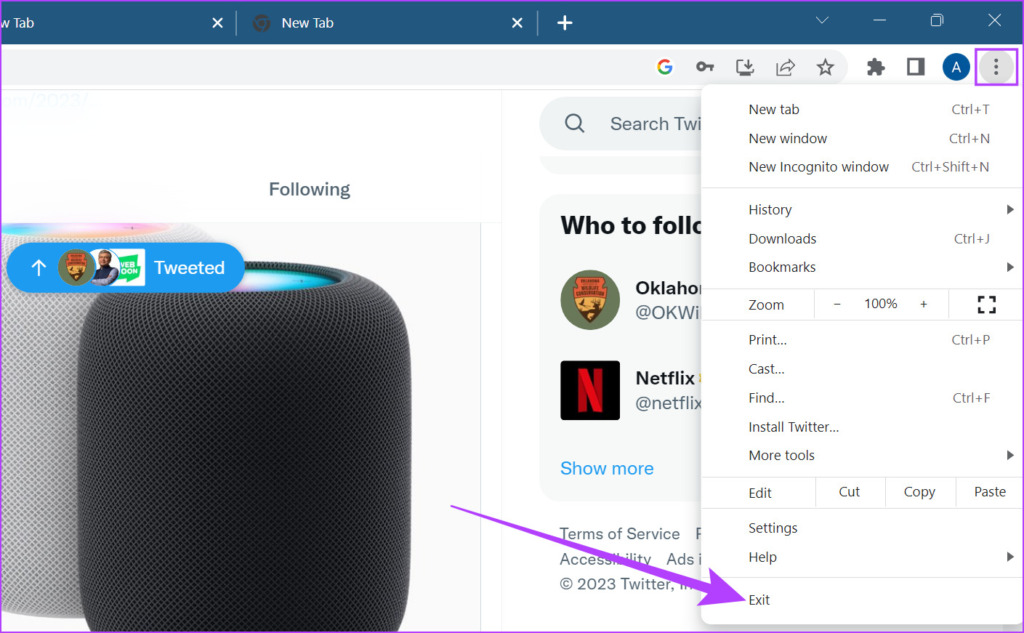This screenshot has height=633, width=1024.
Task: Click the profile avatar labeled A
Action: tap(956, 66)
